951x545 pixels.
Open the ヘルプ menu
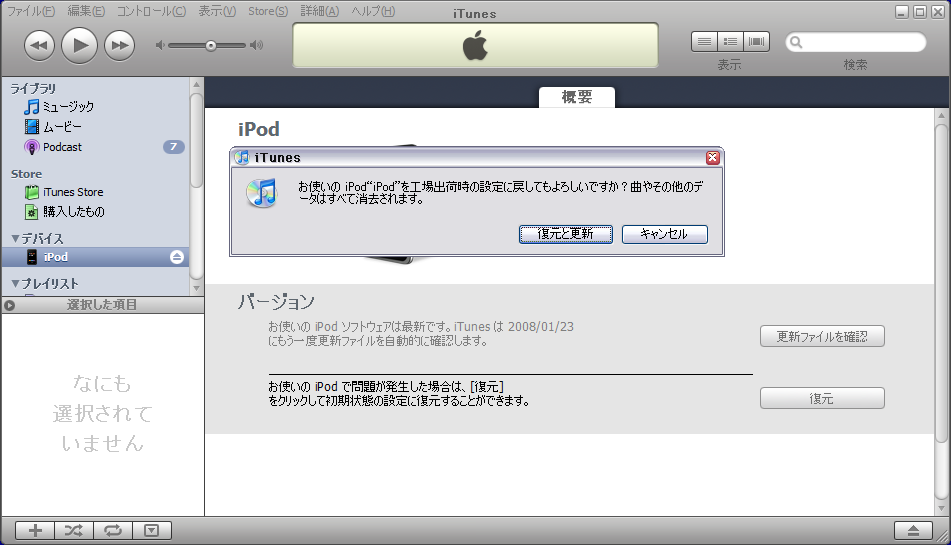tap(373, 11)
